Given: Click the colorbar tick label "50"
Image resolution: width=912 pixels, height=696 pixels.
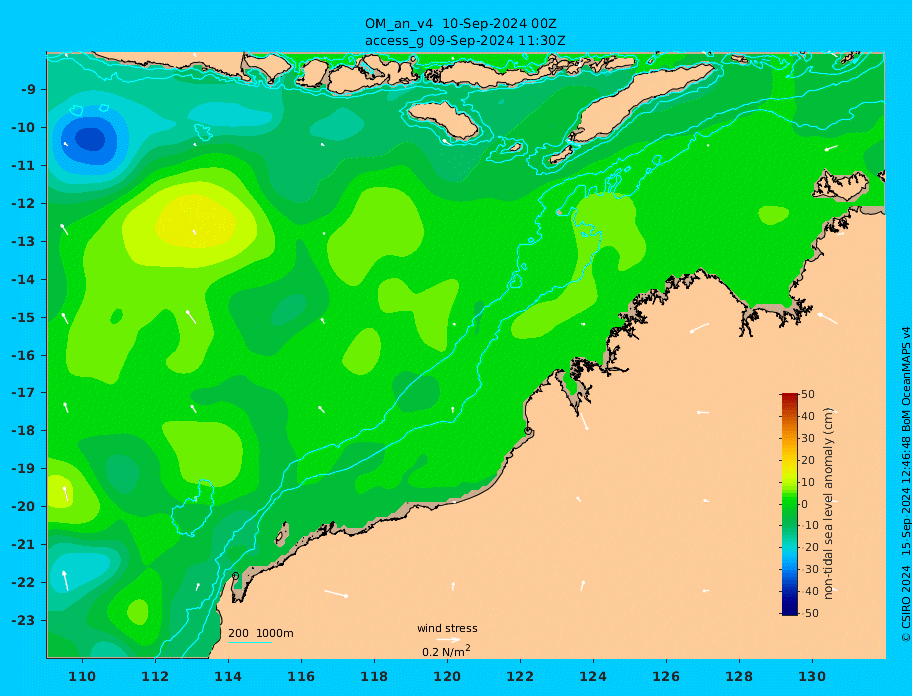Looking at the screenshot, I should (x=807, y=394).
